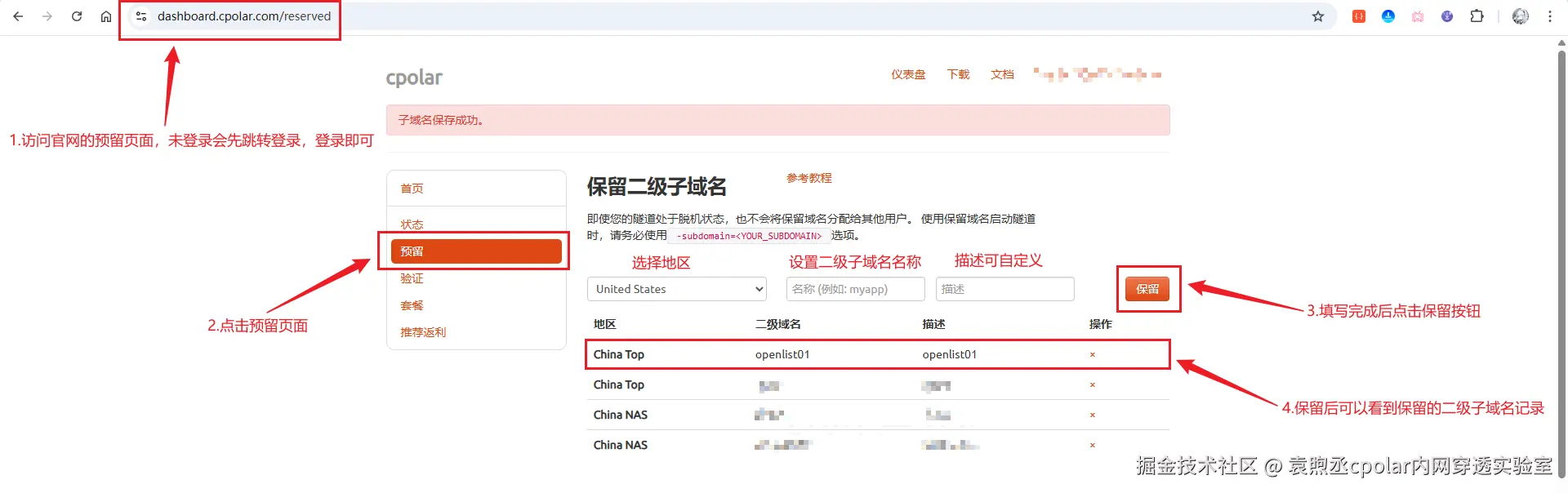The width and height of the screenshot is (1568, 493).
Task: Open the 推荐返利 sidebar item
Action: pos(423,332)
